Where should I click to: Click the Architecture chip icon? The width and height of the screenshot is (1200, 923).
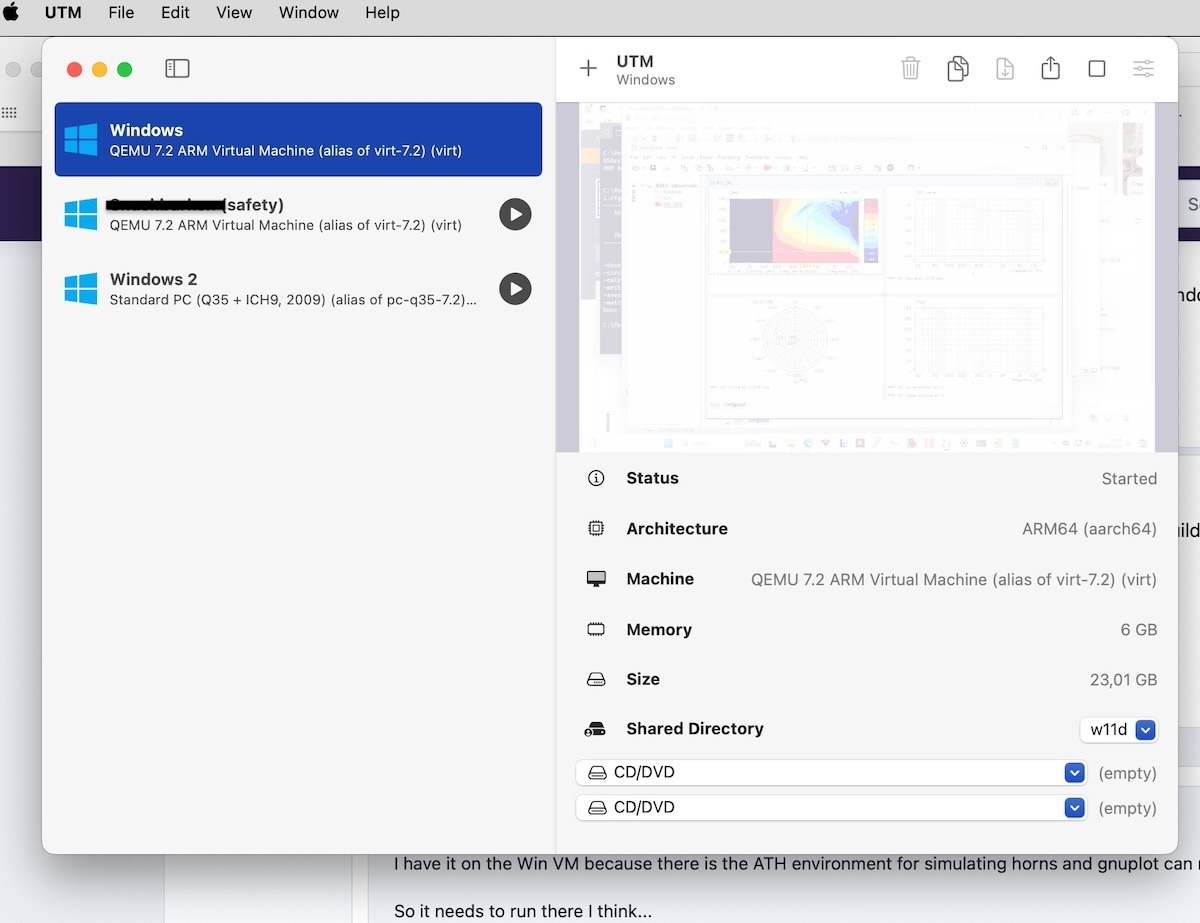596,529
